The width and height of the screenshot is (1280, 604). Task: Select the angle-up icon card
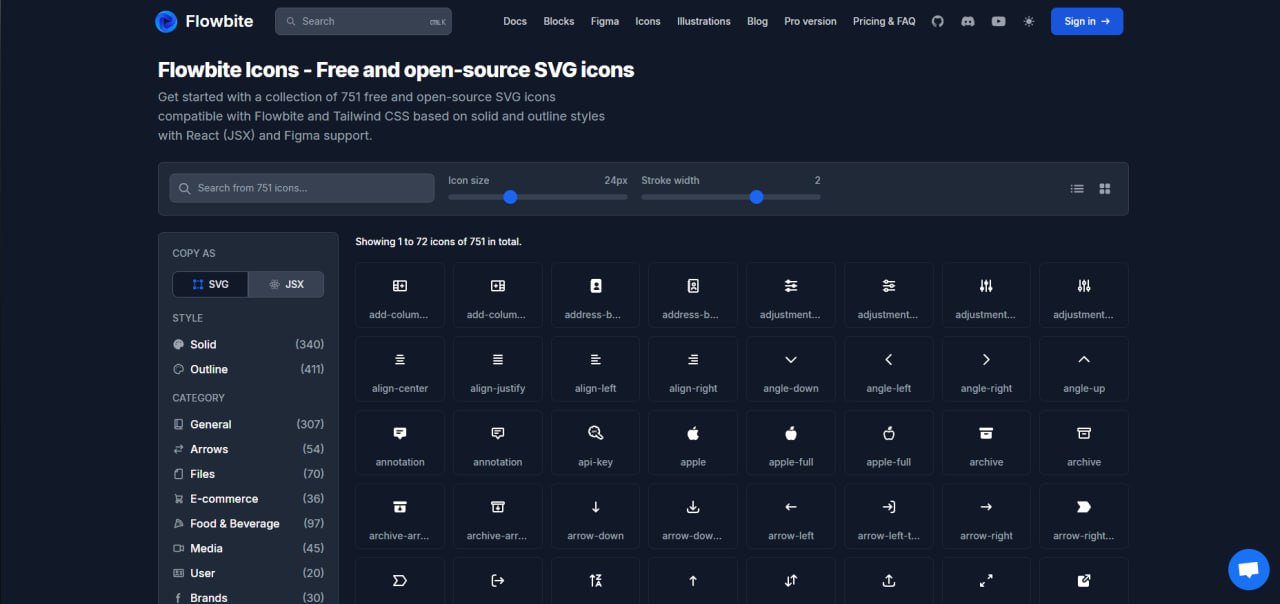[1084, 370]
